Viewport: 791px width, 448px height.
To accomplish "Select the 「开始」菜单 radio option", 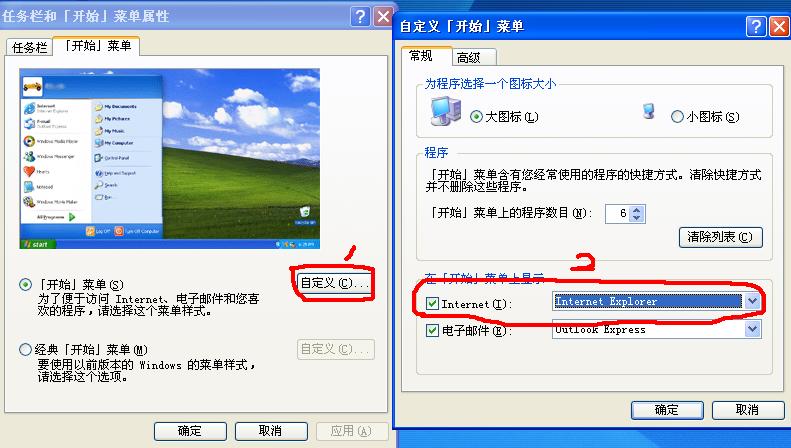I will point(25,285).
